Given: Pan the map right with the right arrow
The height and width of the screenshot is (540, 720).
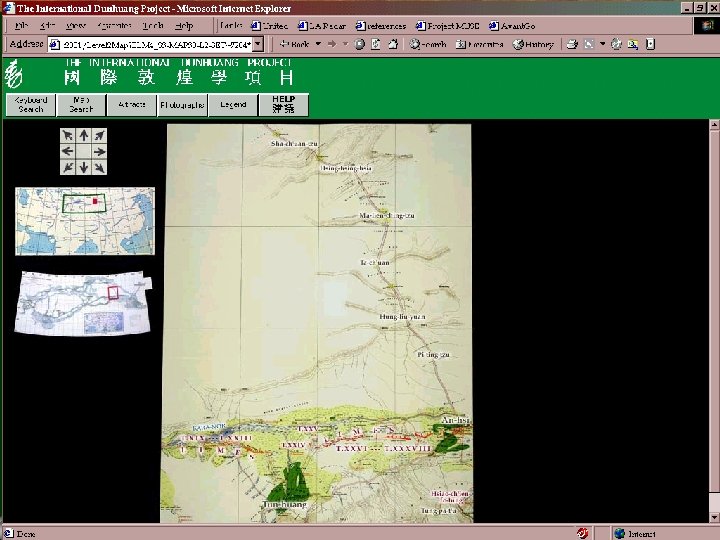Looking at the screenshot, I should click(x=99, y=151).
